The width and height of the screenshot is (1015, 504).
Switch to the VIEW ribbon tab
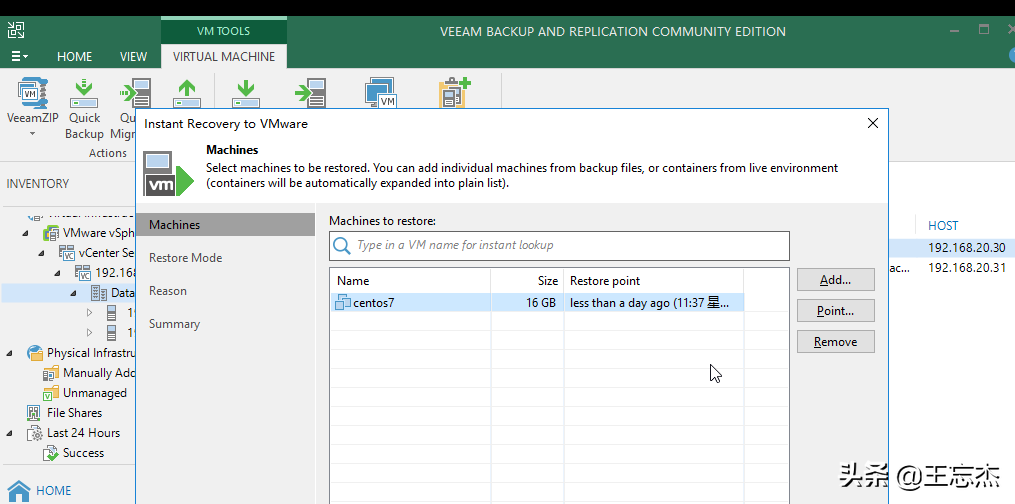coord(133,56)
